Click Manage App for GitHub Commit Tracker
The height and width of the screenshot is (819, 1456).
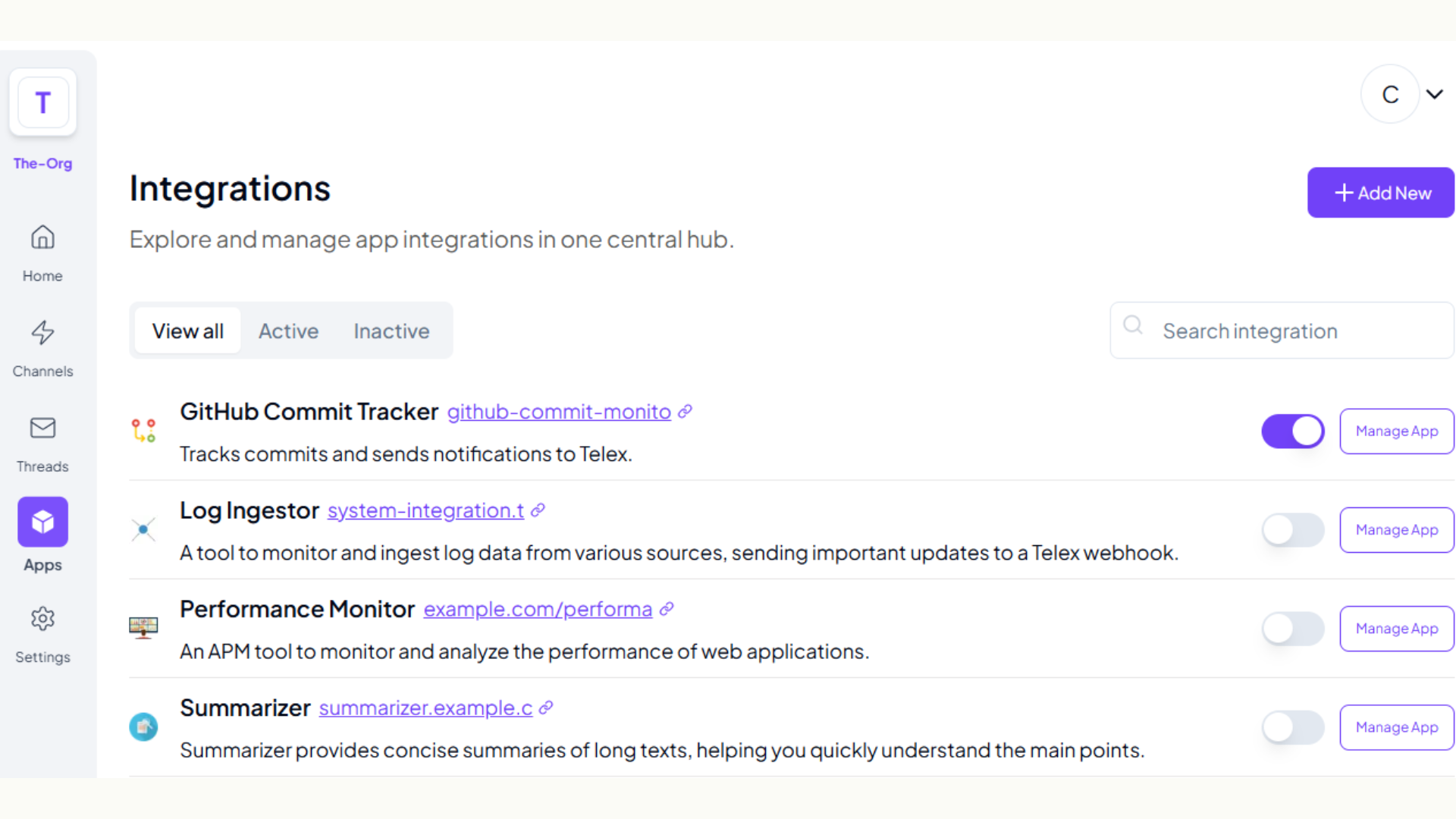click(1394, 430)
